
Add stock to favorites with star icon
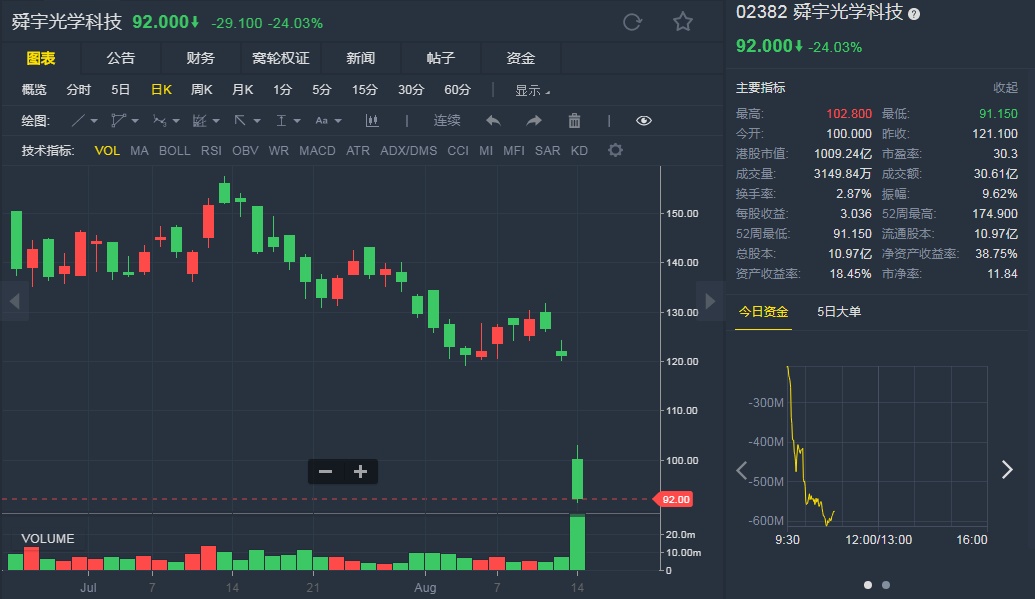pos(683,22)
